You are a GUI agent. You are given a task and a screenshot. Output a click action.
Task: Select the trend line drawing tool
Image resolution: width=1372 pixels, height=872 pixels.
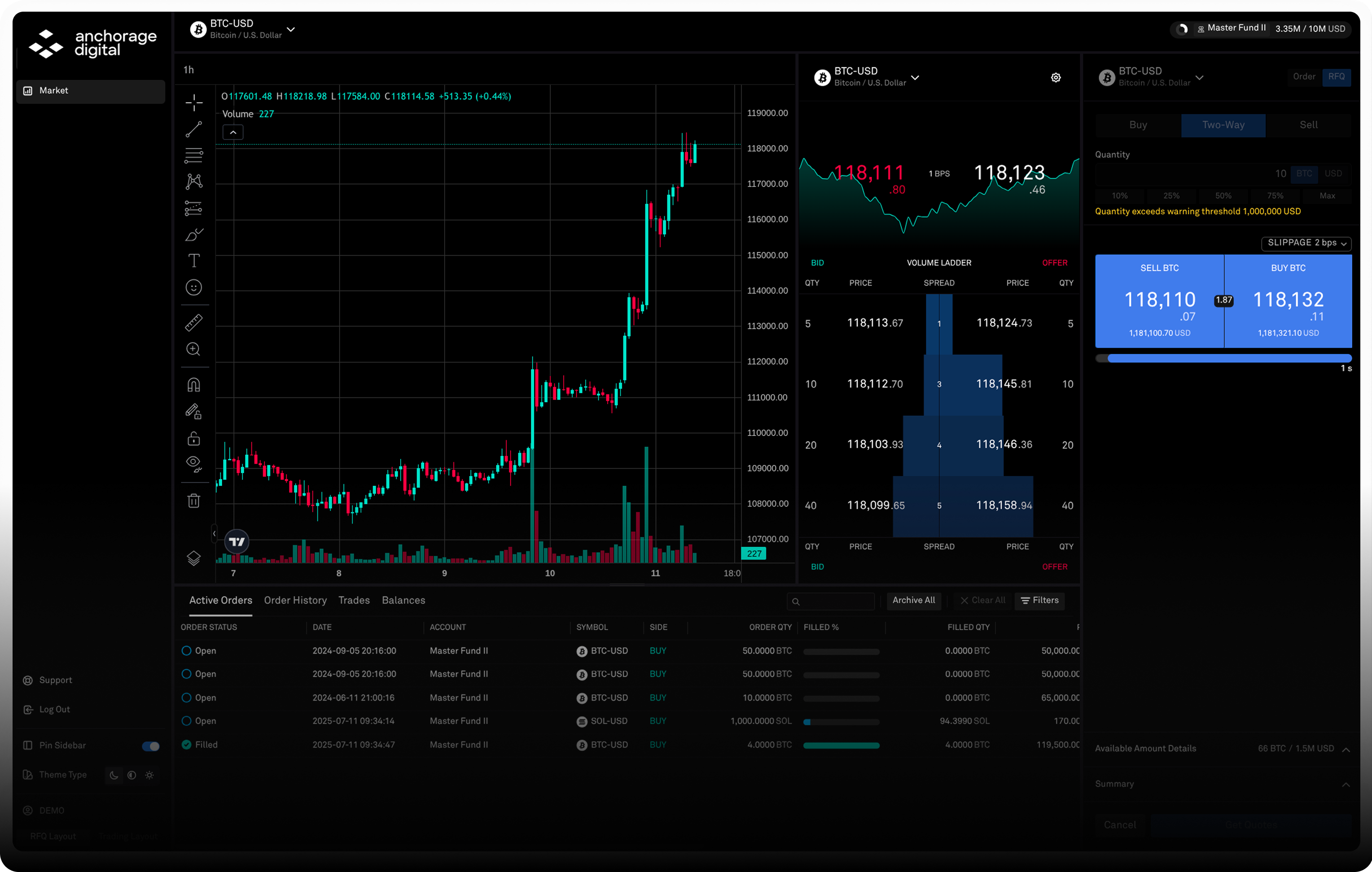(x=194, y=129)
